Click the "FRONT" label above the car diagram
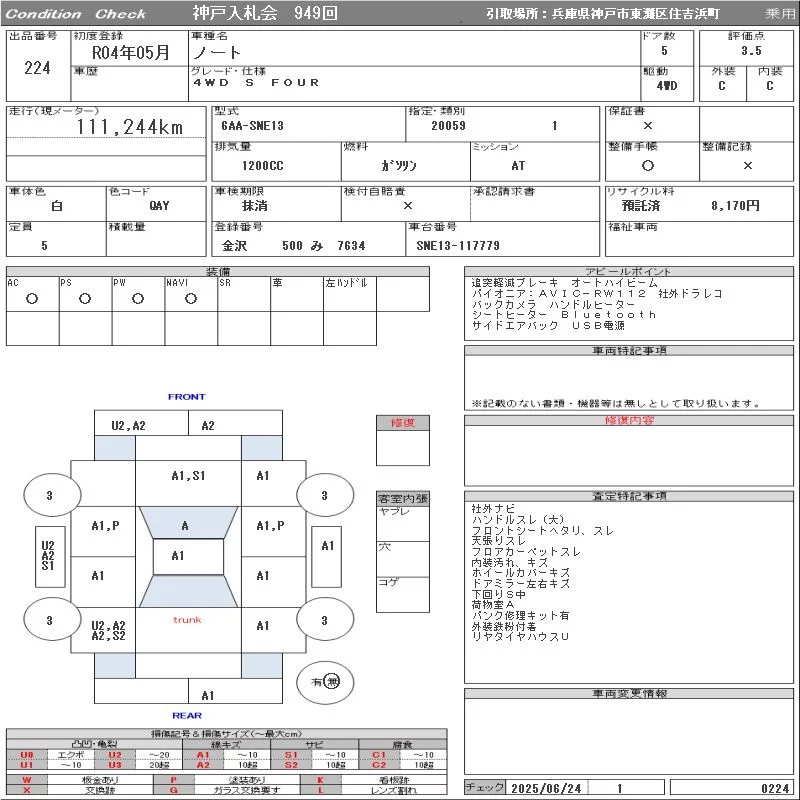800x800 pixels. [187, 396]
